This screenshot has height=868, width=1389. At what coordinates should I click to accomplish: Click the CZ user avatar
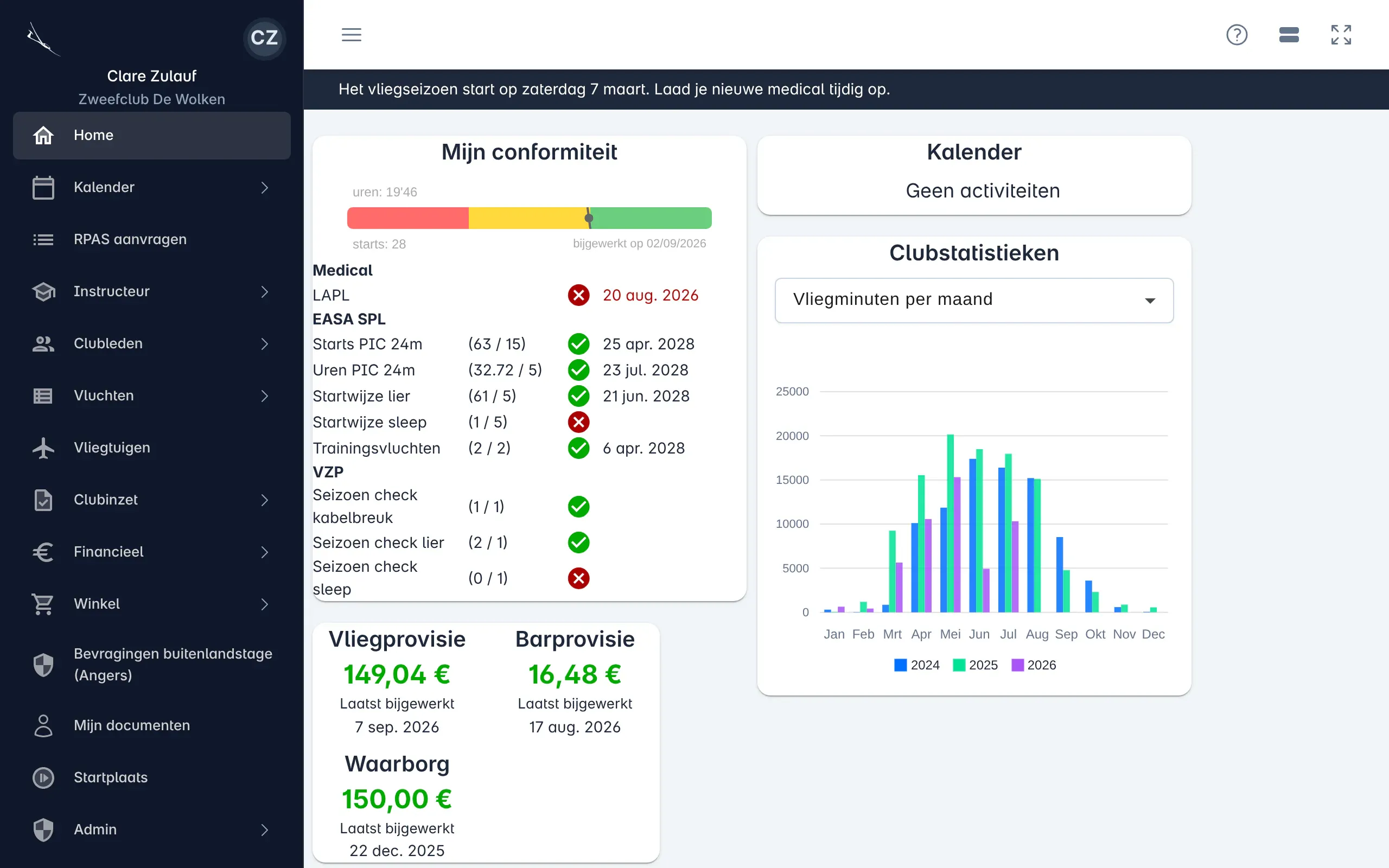coord(264,38)
